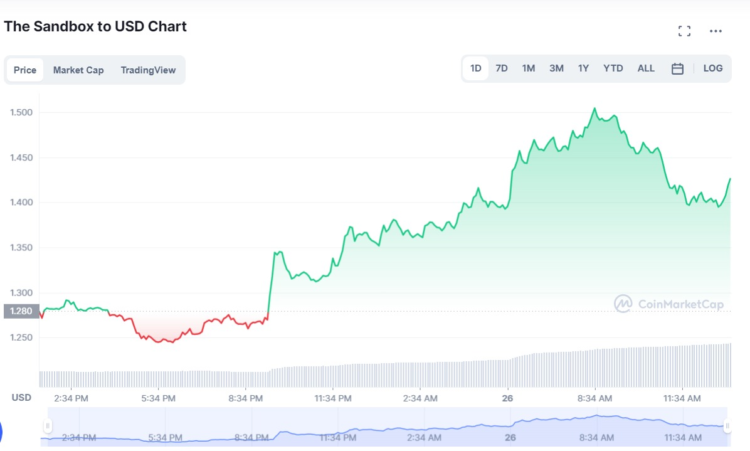Screen dimensions: 750x451
Task: Open the fullscreen chart icon
Action: (684, 31)
